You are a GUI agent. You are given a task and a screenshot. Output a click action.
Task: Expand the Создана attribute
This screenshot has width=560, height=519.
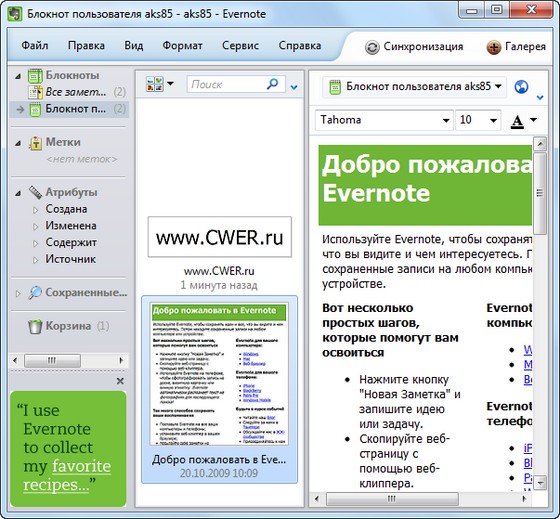coord(35,210)
